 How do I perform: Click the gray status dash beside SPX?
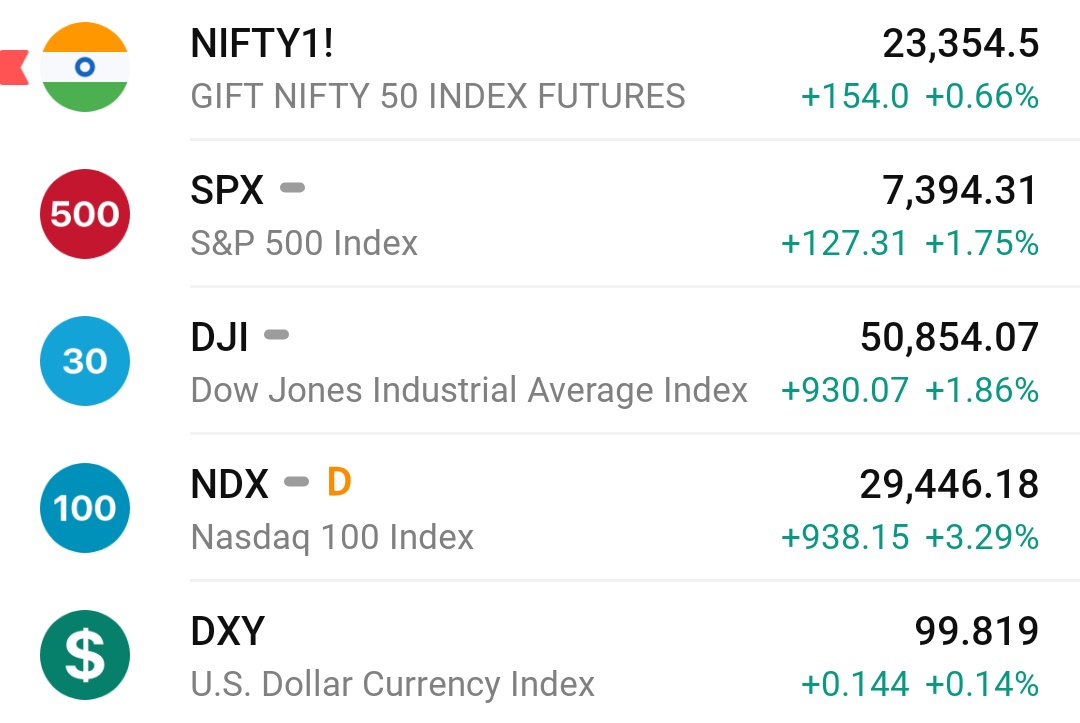point(293,188)
